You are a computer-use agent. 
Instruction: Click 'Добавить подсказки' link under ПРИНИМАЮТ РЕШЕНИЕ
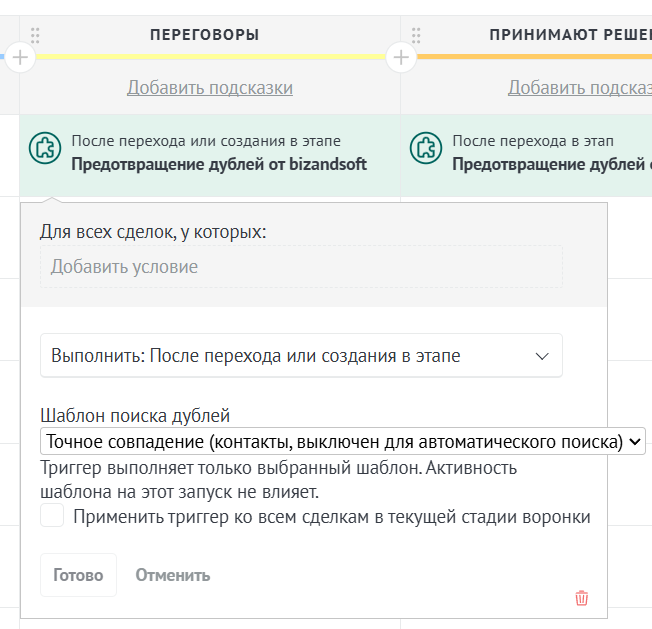tap(580, 88)
